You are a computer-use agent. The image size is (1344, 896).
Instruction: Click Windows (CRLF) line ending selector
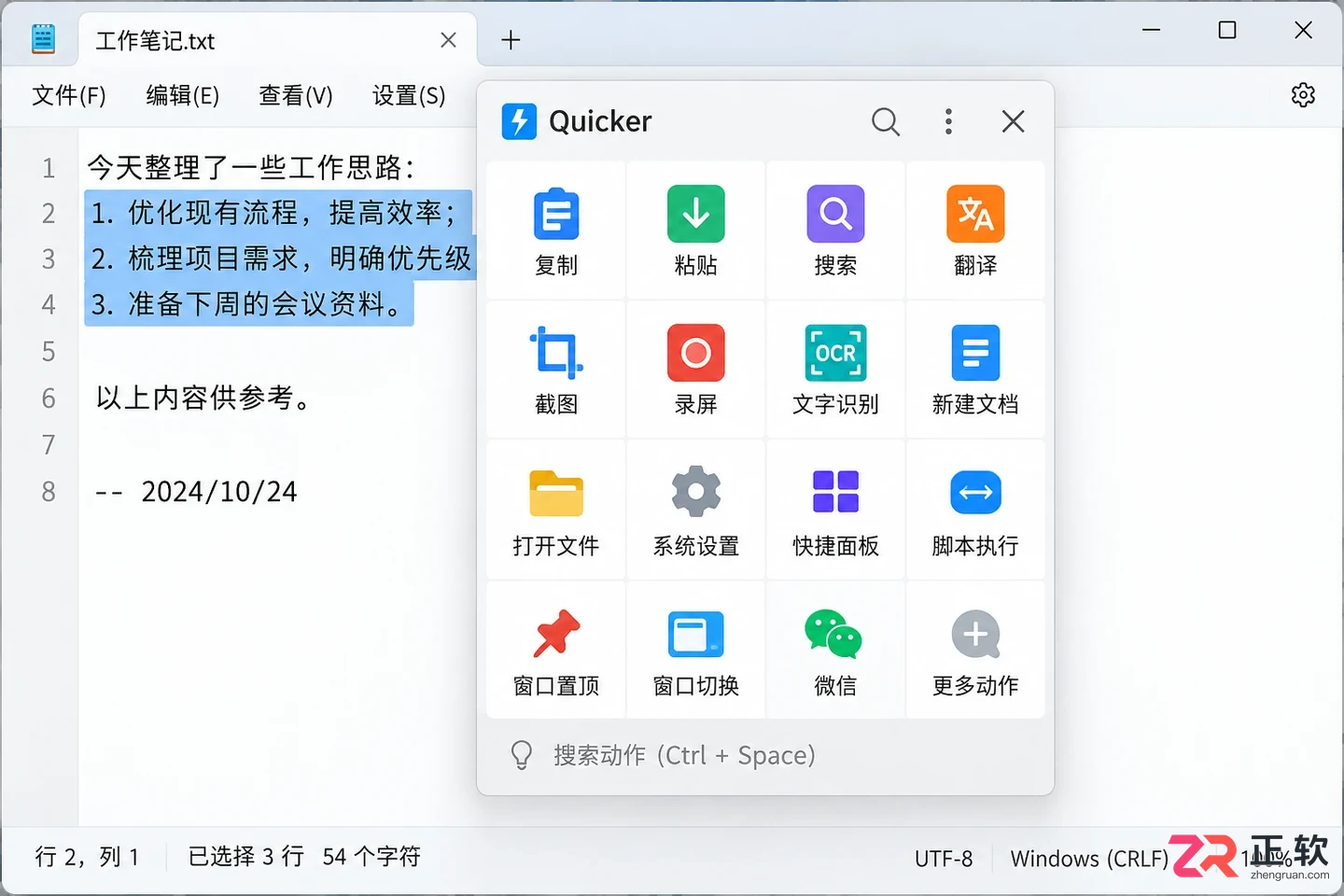1089,858
